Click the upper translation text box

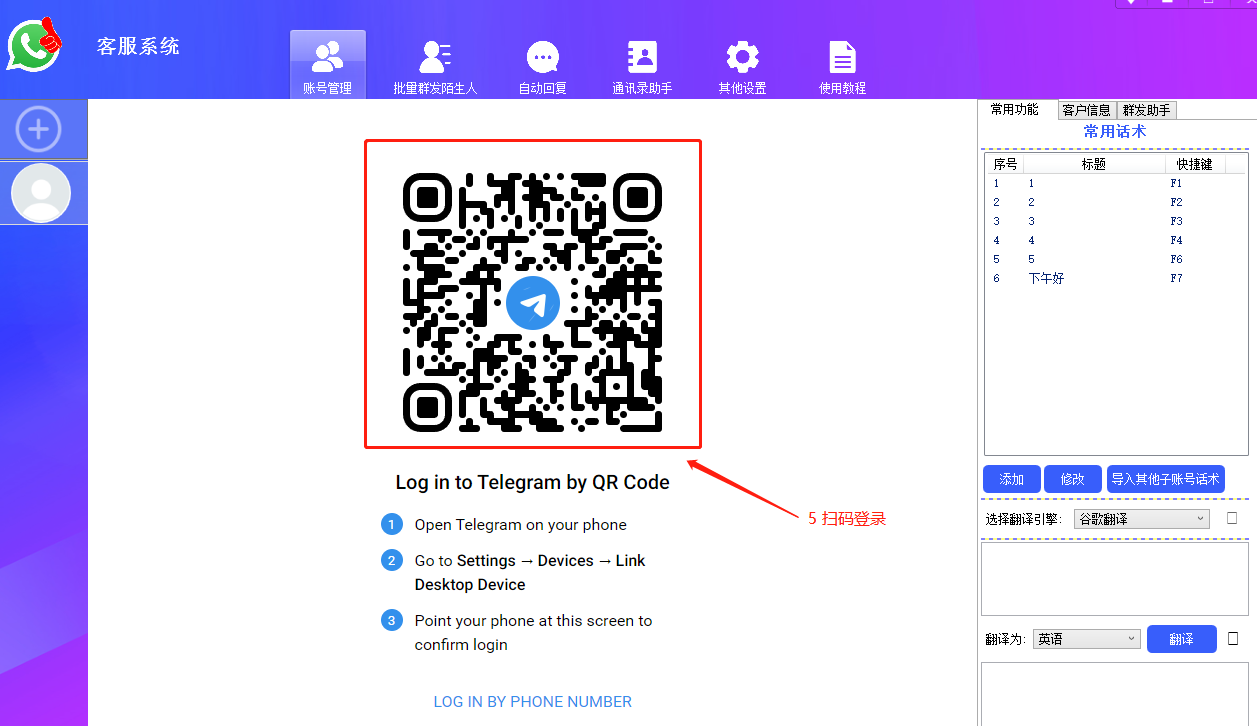pyautogui.click(x=1115, y=579)
